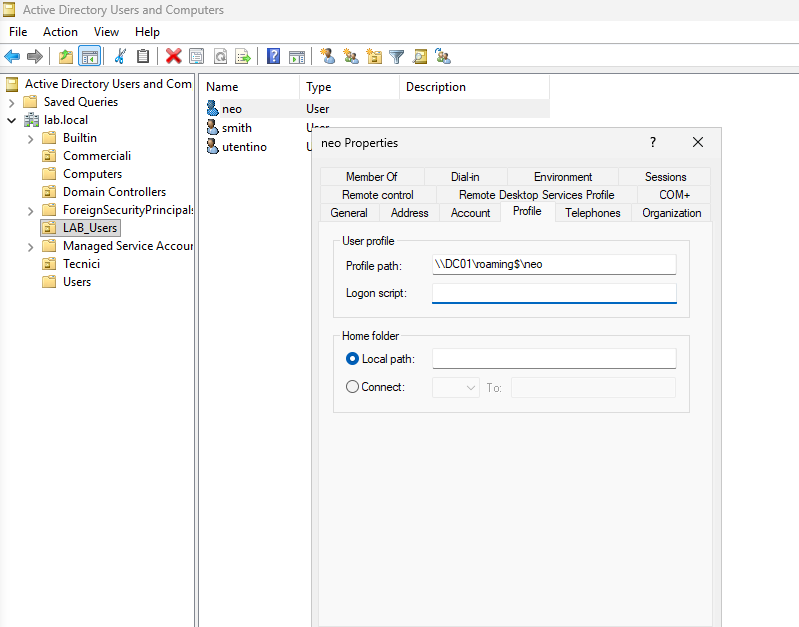The image size is (799, 627).
Task: Click the Paste clipboard toolbar icon
Action: 143,57
